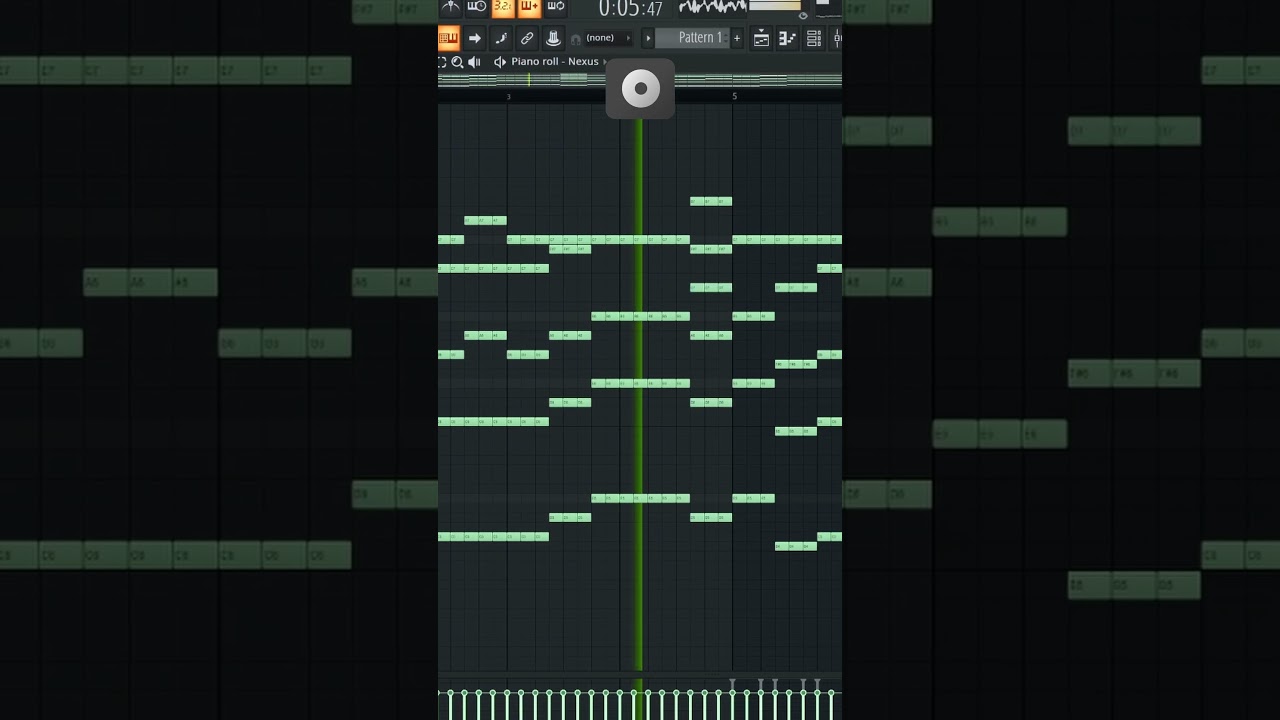The height and width of the screenshot is (720, 1280).
Task: Open the piano roll options menu arrow
Action: coord(500,62)
